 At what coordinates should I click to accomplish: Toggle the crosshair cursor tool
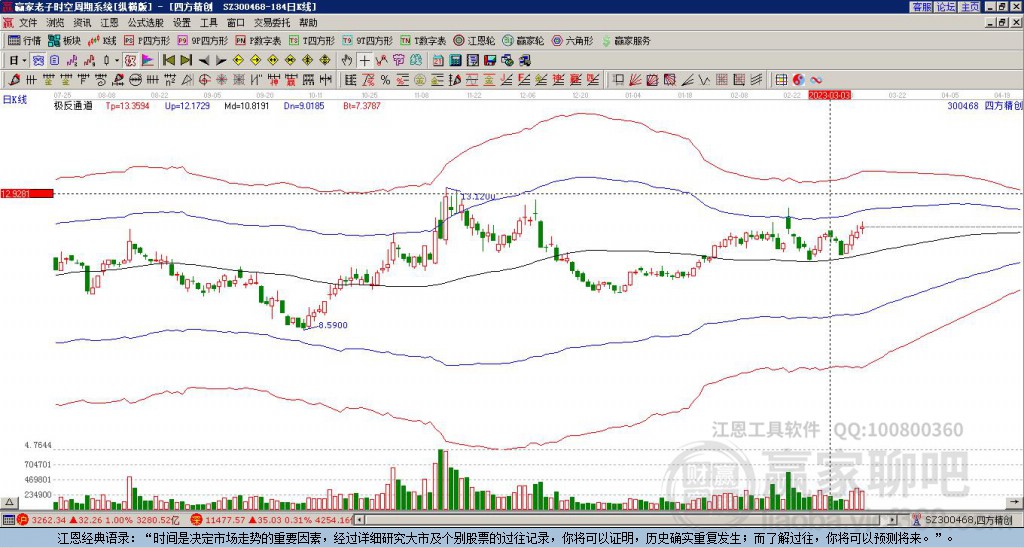pos(364,60)
